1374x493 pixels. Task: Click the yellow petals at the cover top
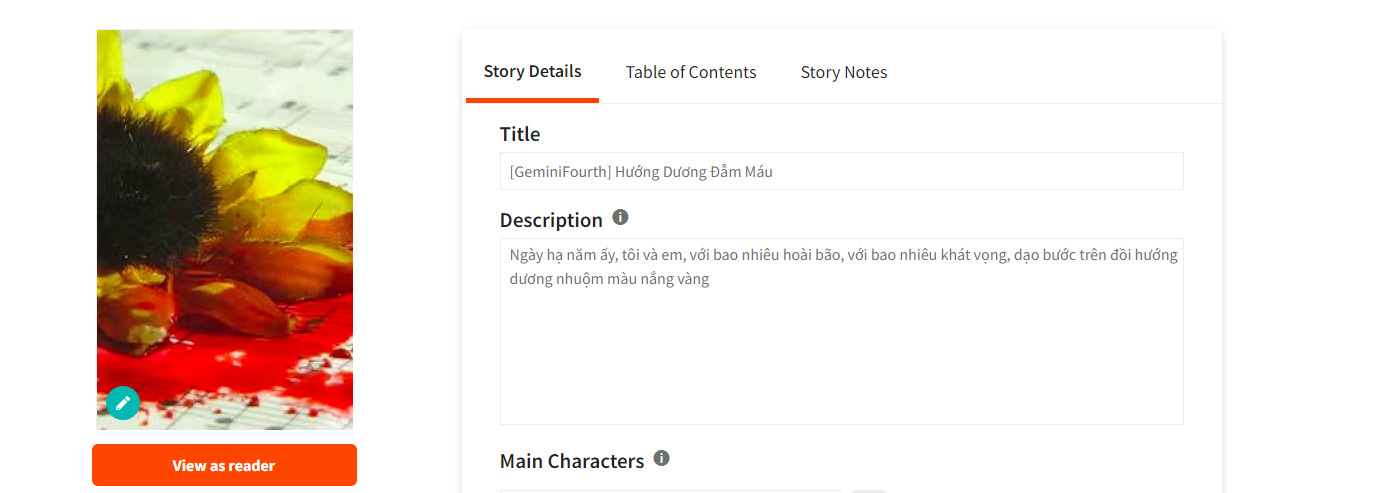point(200,90)
